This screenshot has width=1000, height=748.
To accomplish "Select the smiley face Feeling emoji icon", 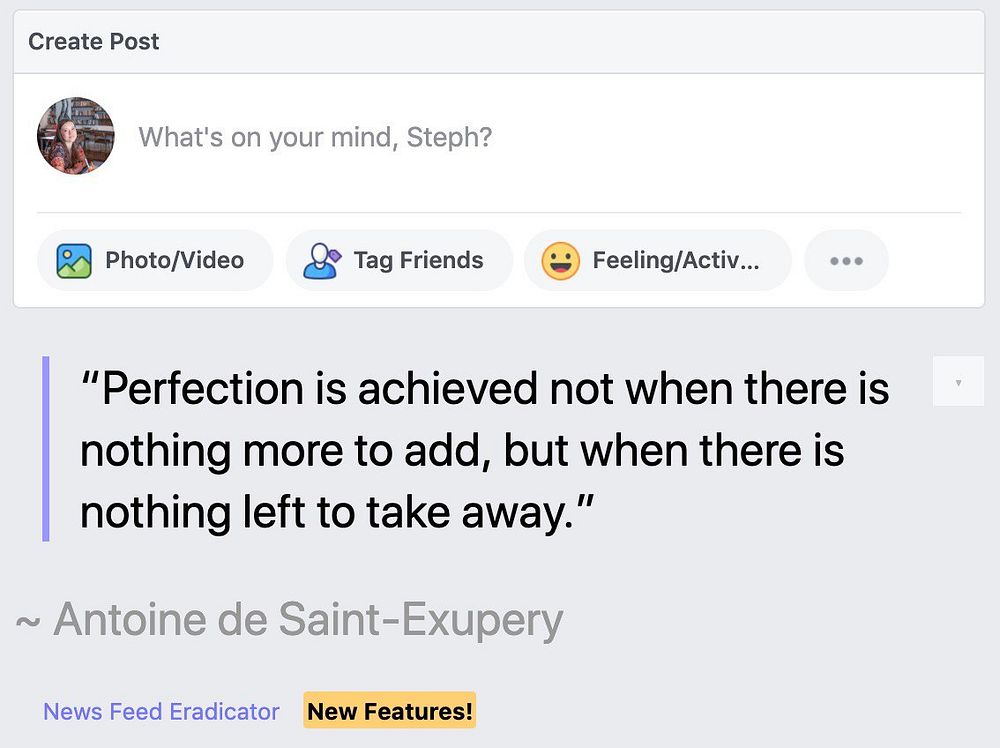I will coord(561,261).
